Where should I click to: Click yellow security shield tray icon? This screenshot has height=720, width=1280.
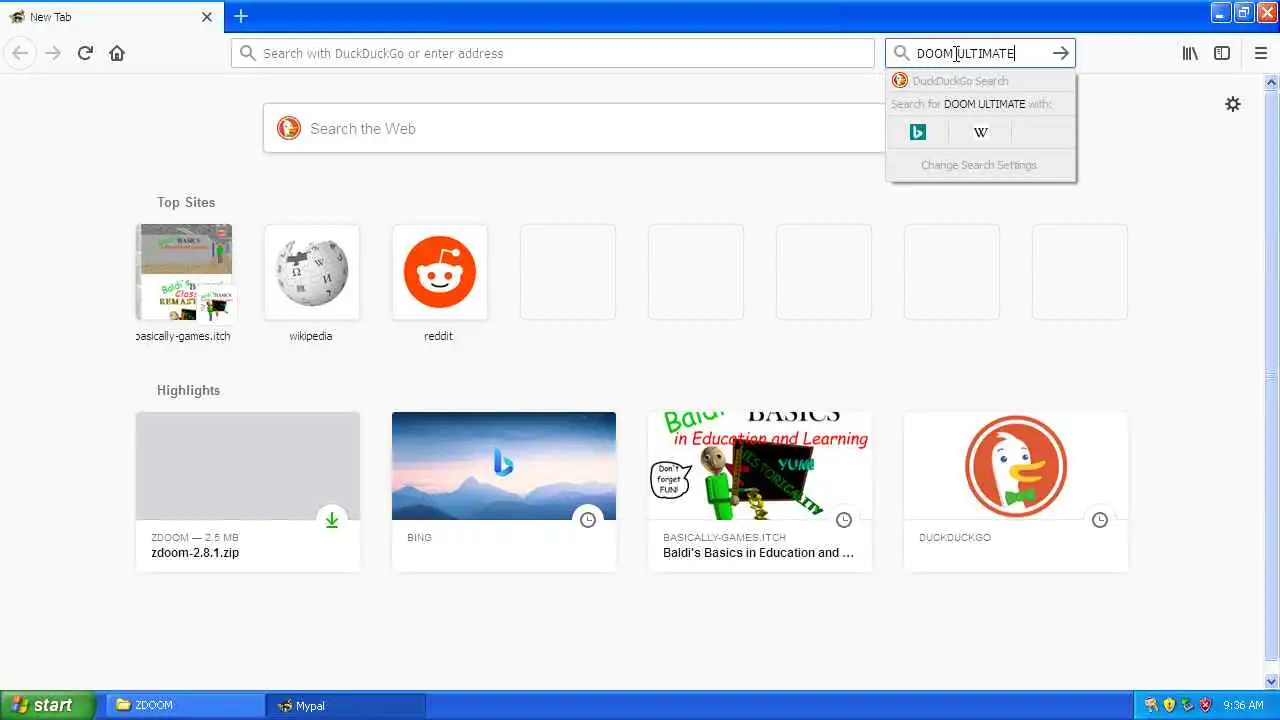(1169, 705)
